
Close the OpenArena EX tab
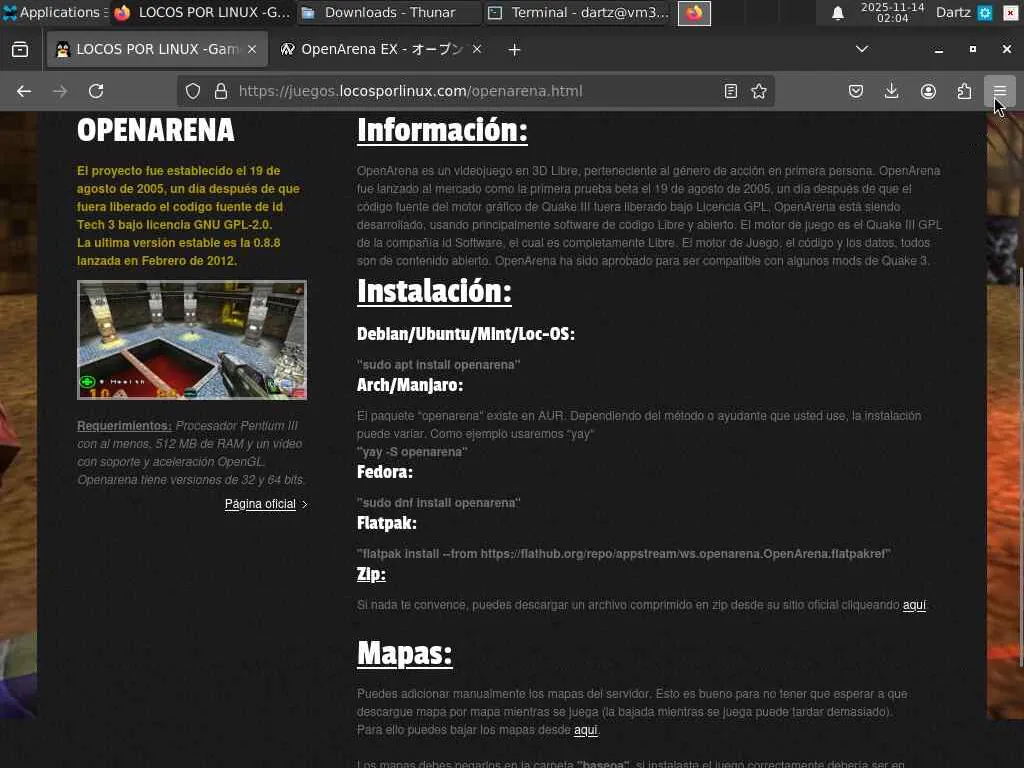point(477,49)
